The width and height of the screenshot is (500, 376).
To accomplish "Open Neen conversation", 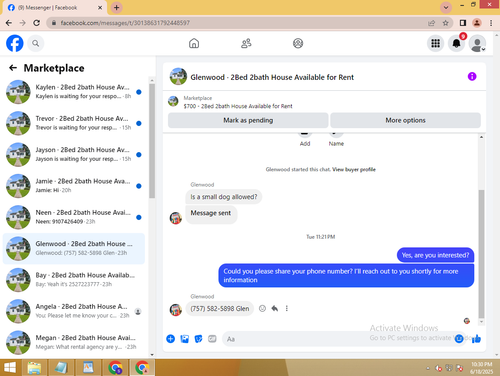I will tap(74, 217).
